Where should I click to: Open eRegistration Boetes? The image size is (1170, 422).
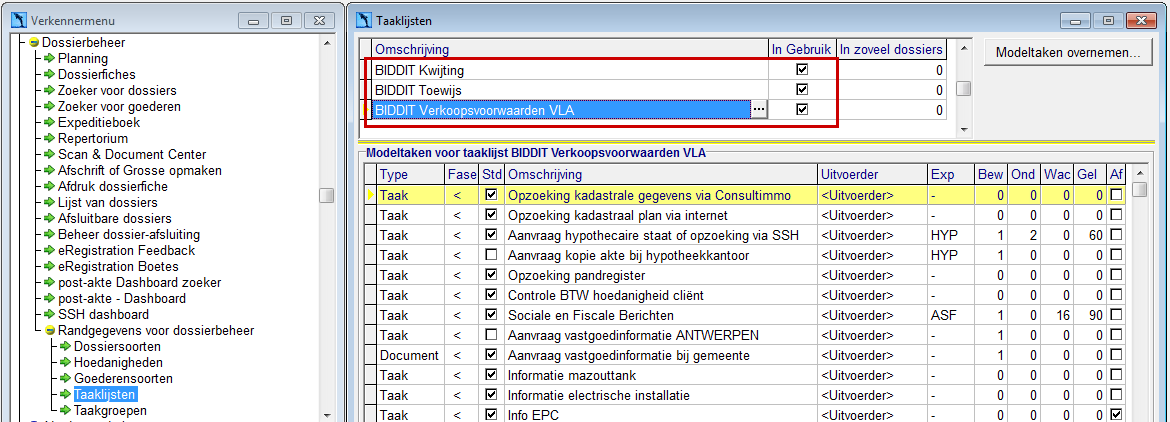[118, 267]
